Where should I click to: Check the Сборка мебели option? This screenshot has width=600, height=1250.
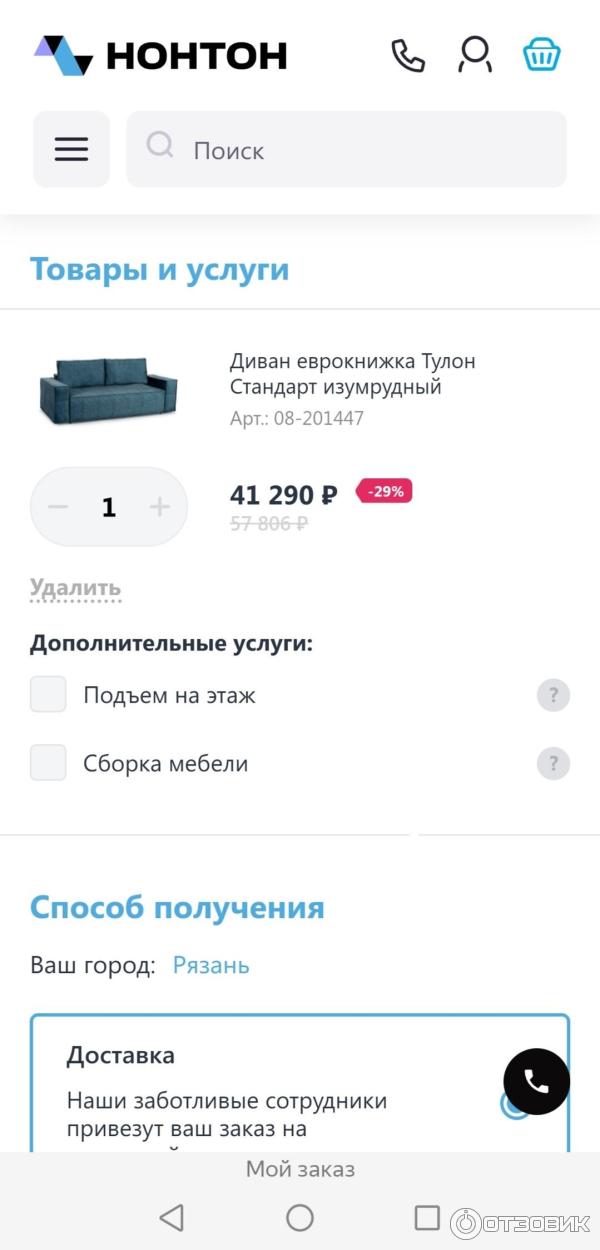[x=48, y=763]
